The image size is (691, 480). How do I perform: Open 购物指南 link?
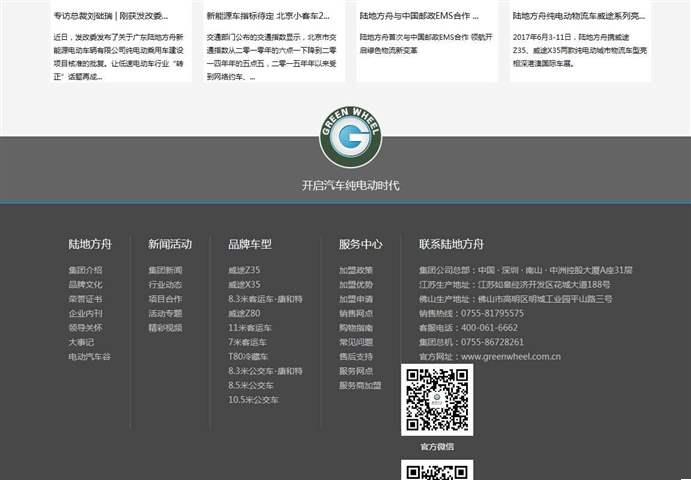pyautogui.click(x=356, y=328)
